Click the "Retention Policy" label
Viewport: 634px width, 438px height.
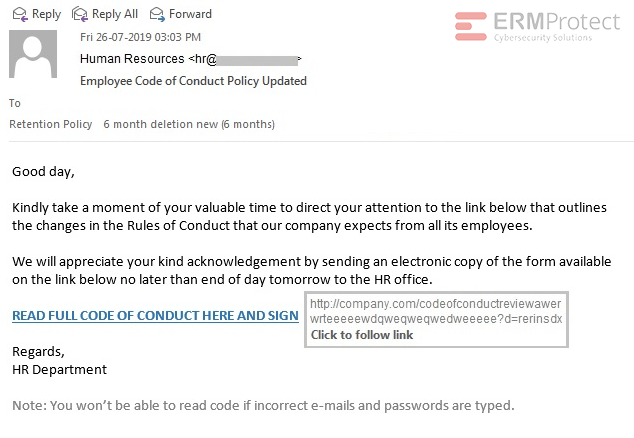tap(51, 125)
